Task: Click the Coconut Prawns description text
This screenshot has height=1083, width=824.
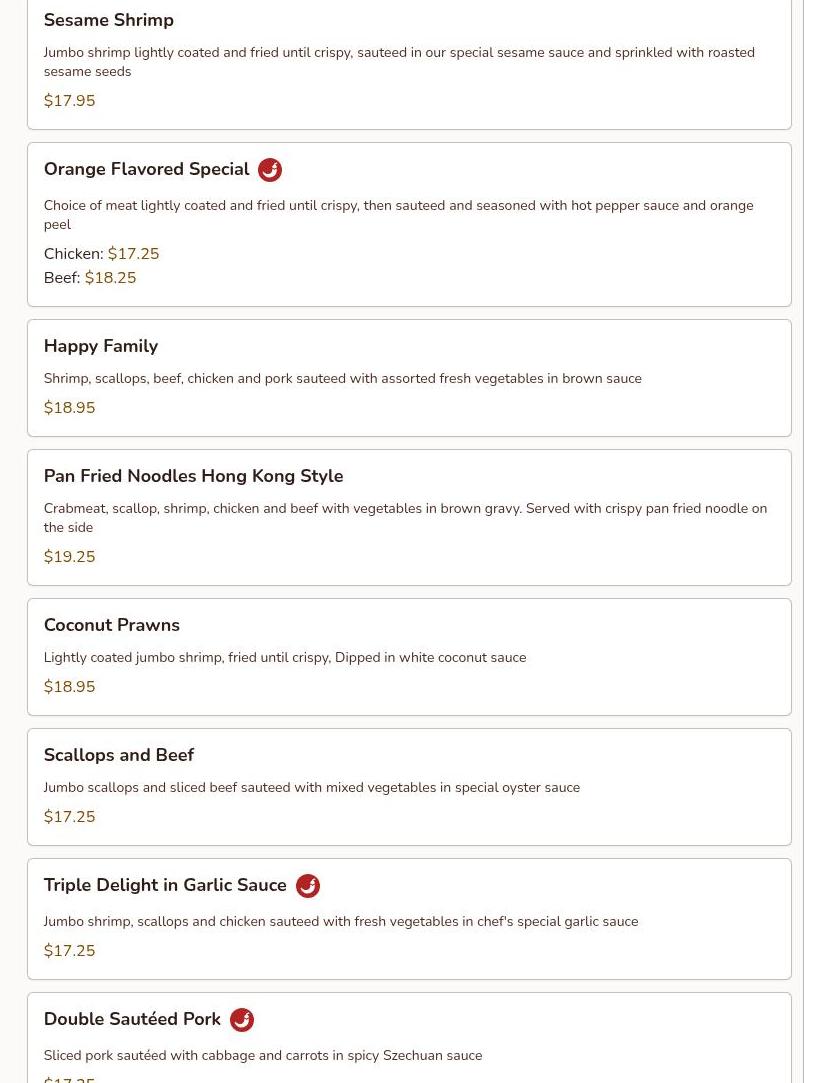Action: [285, 658]
